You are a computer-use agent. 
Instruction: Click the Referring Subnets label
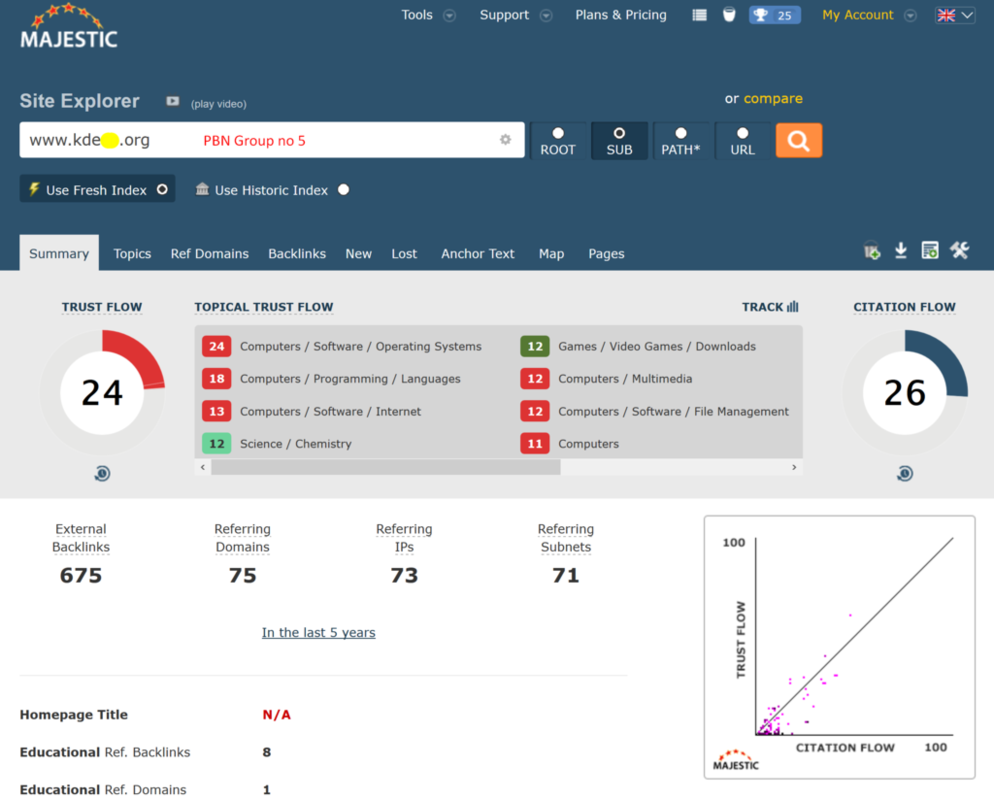pyautogui.click(x=565, y=538)
